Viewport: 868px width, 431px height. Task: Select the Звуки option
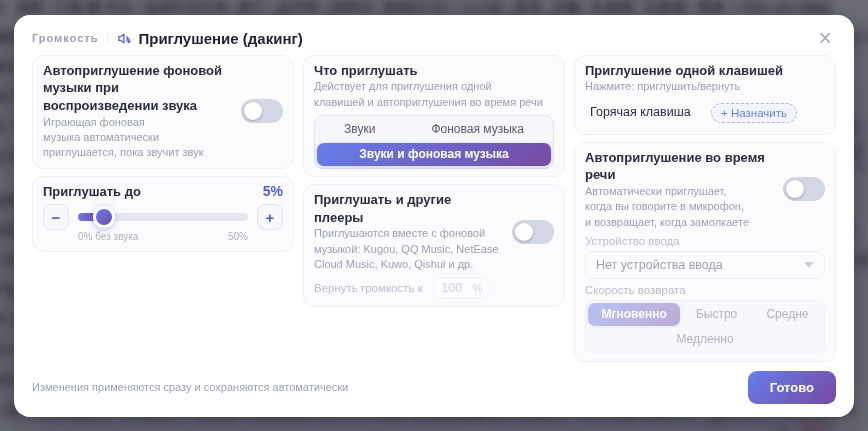click(x=360, y=129)
